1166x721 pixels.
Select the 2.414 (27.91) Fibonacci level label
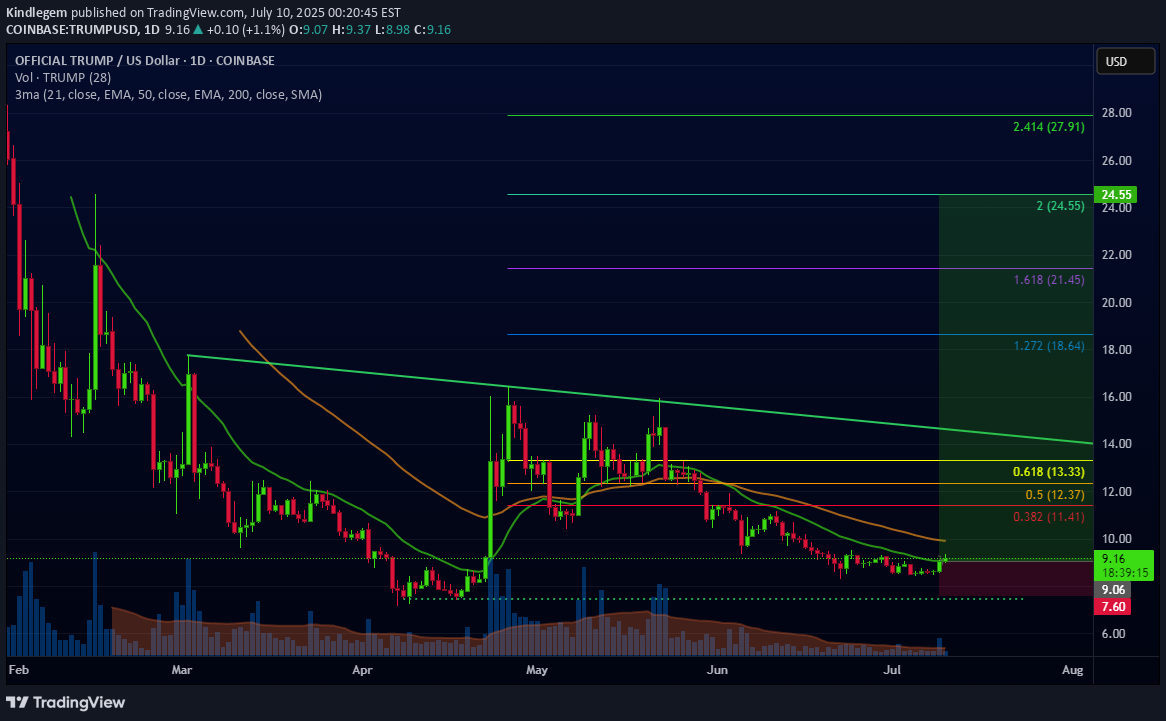tap(1048, 127)
